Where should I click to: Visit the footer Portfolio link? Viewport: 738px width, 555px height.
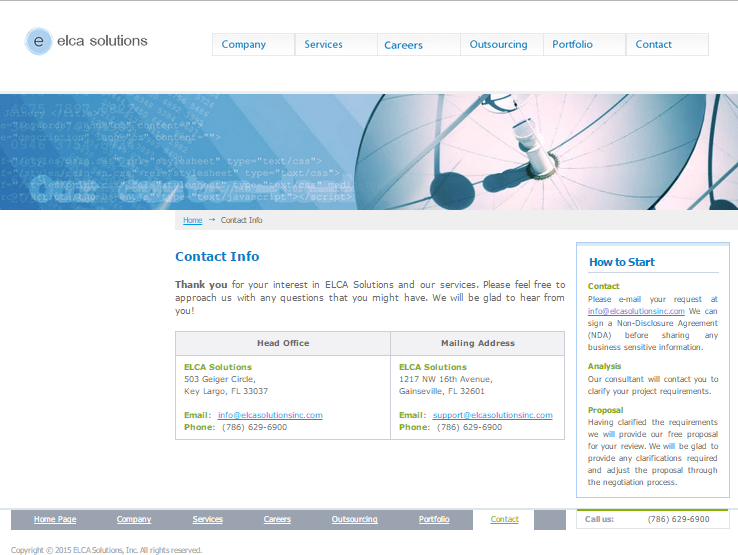click(x=434, y=519)
